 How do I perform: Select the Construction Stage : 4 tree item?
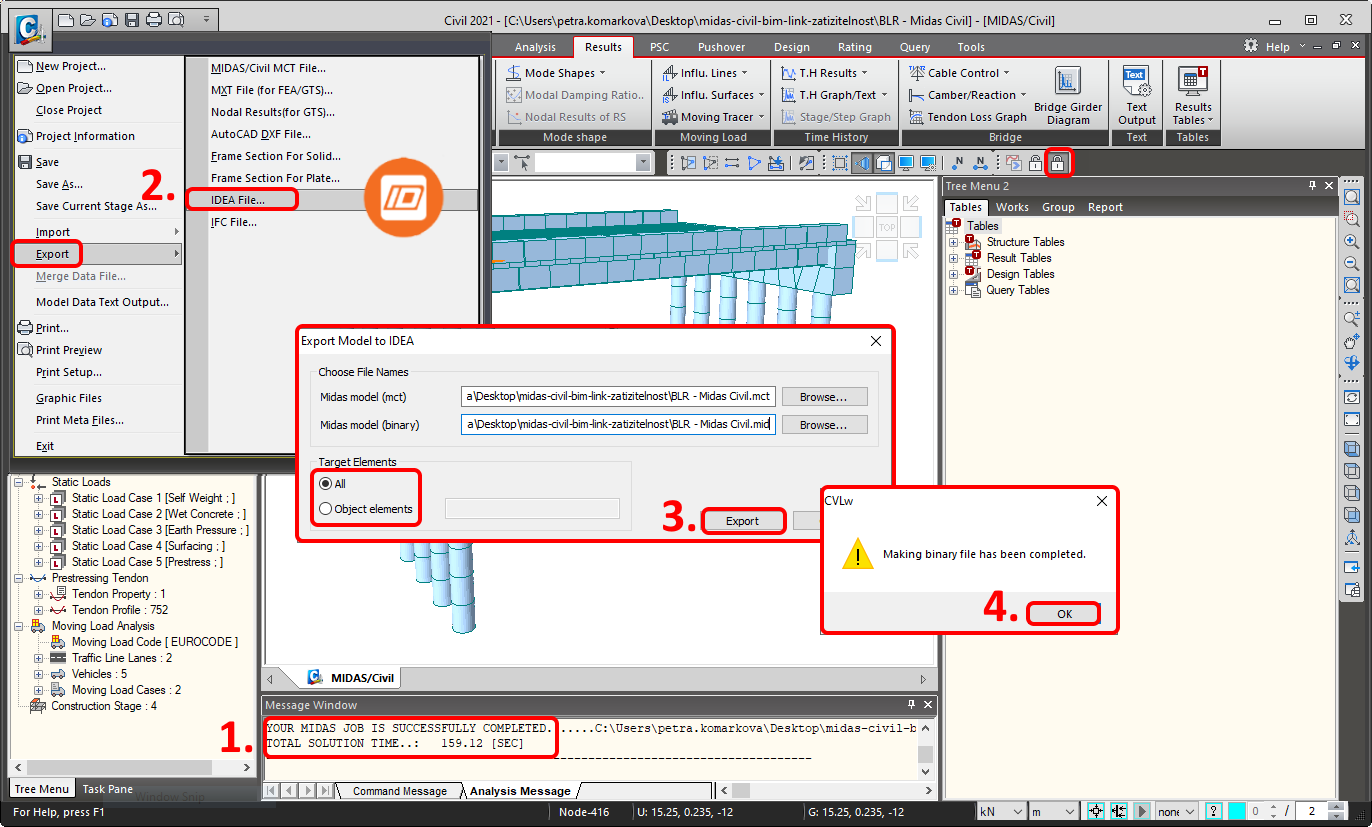point(104,706)
